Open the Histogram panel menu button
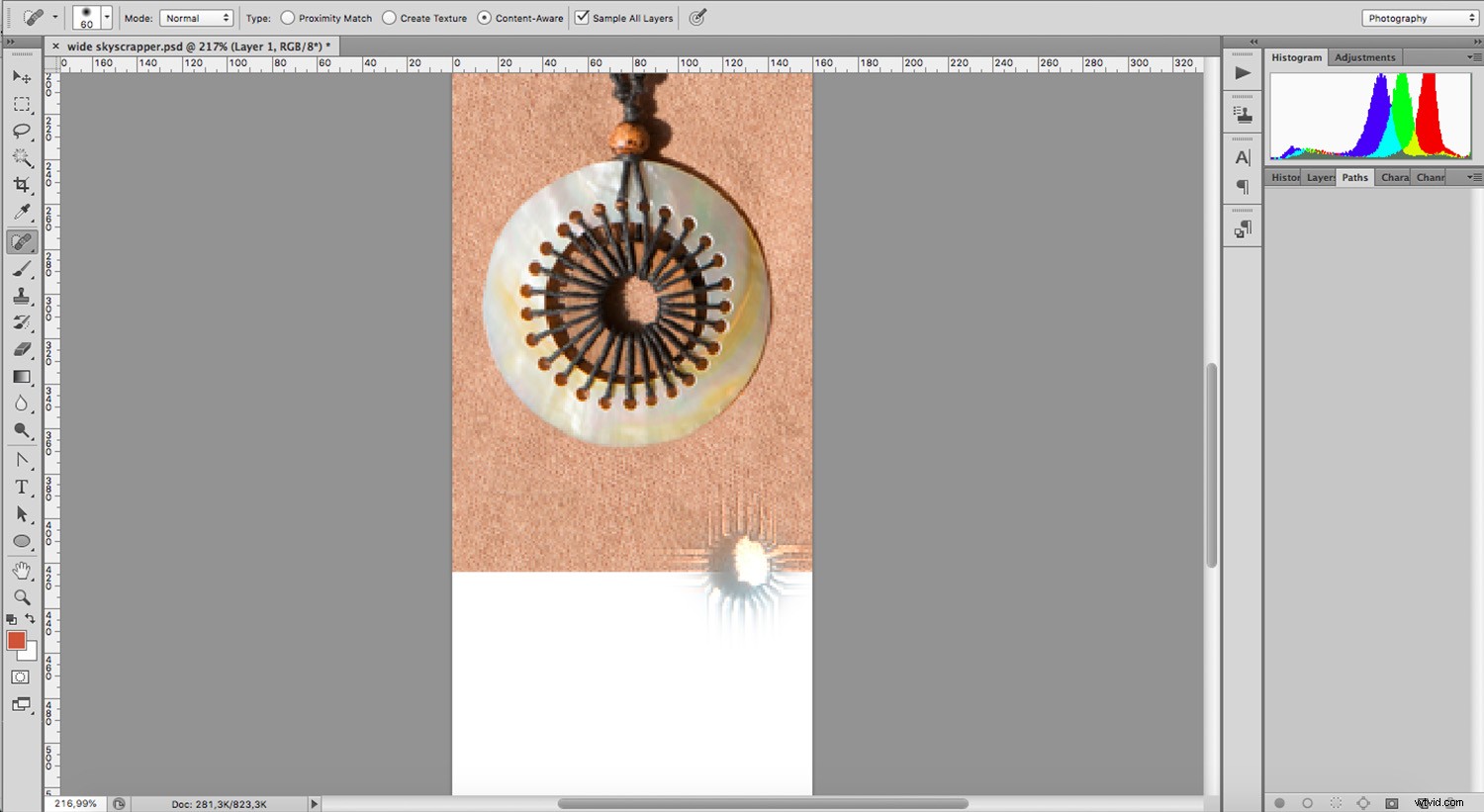This screenshot has width=1484, height=812. tap(1473, 56)
